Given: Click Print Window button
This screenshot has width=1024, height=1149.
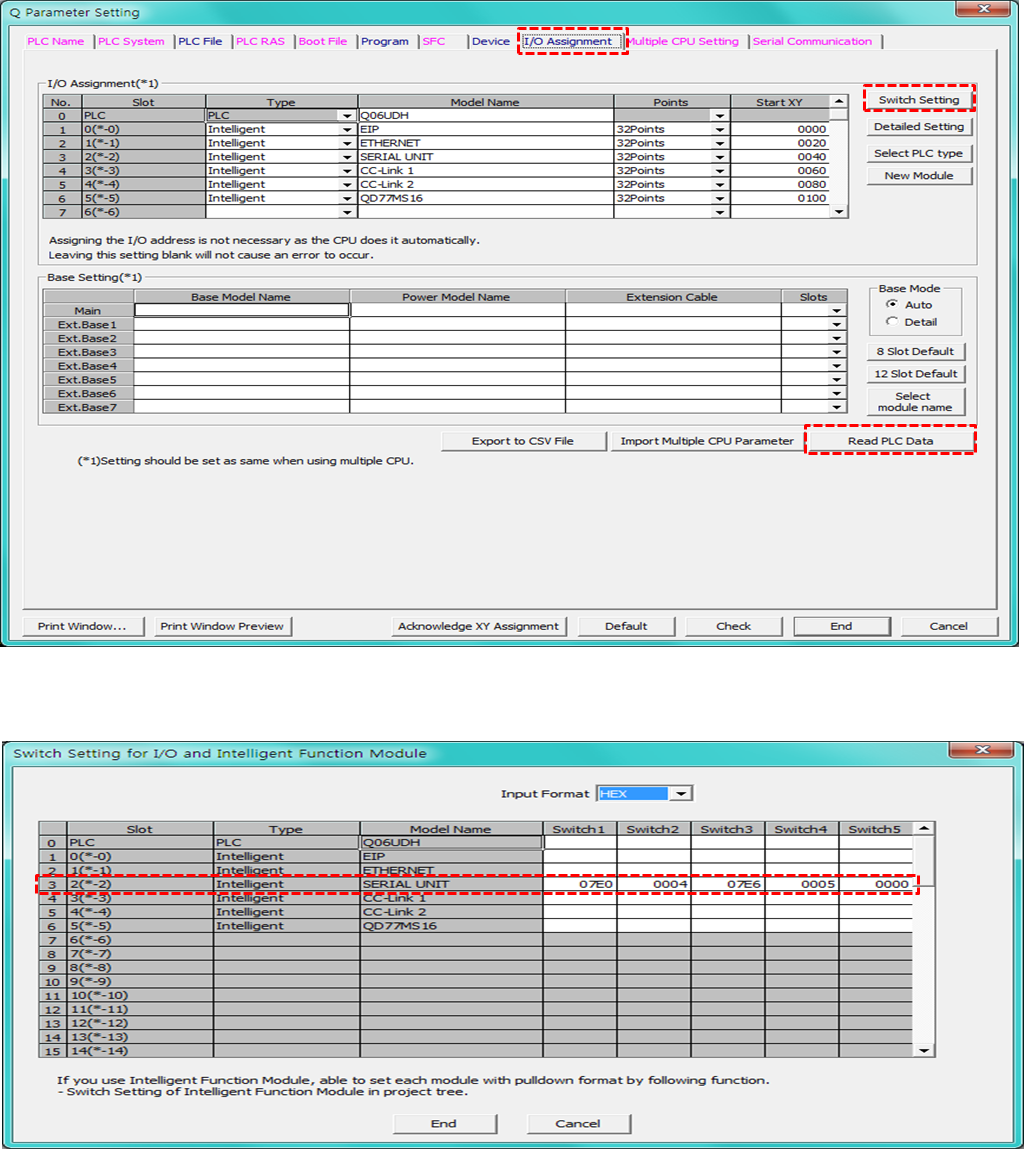Looking at the screenshot, I should pos(82,627).
